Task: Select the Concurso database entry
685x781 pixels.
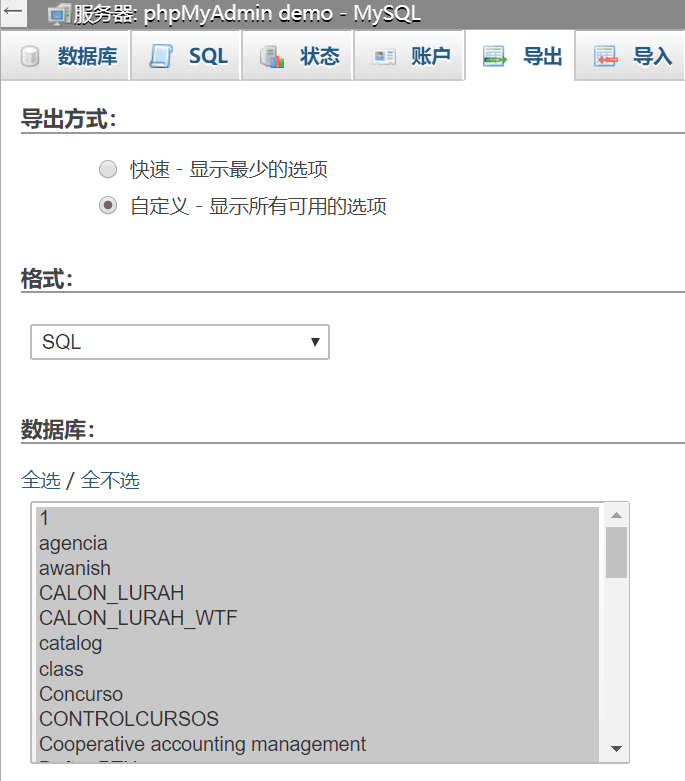Action: tap(318, 694)
